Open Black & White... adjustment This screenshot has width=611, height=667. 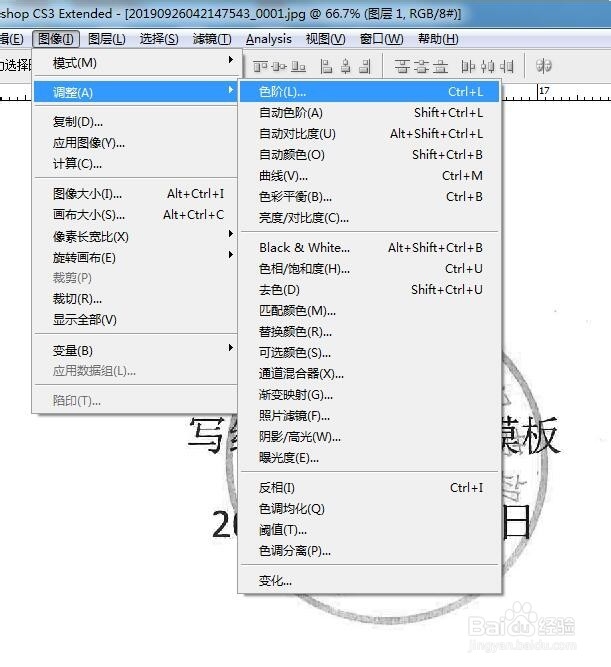(x=369, y=248)
